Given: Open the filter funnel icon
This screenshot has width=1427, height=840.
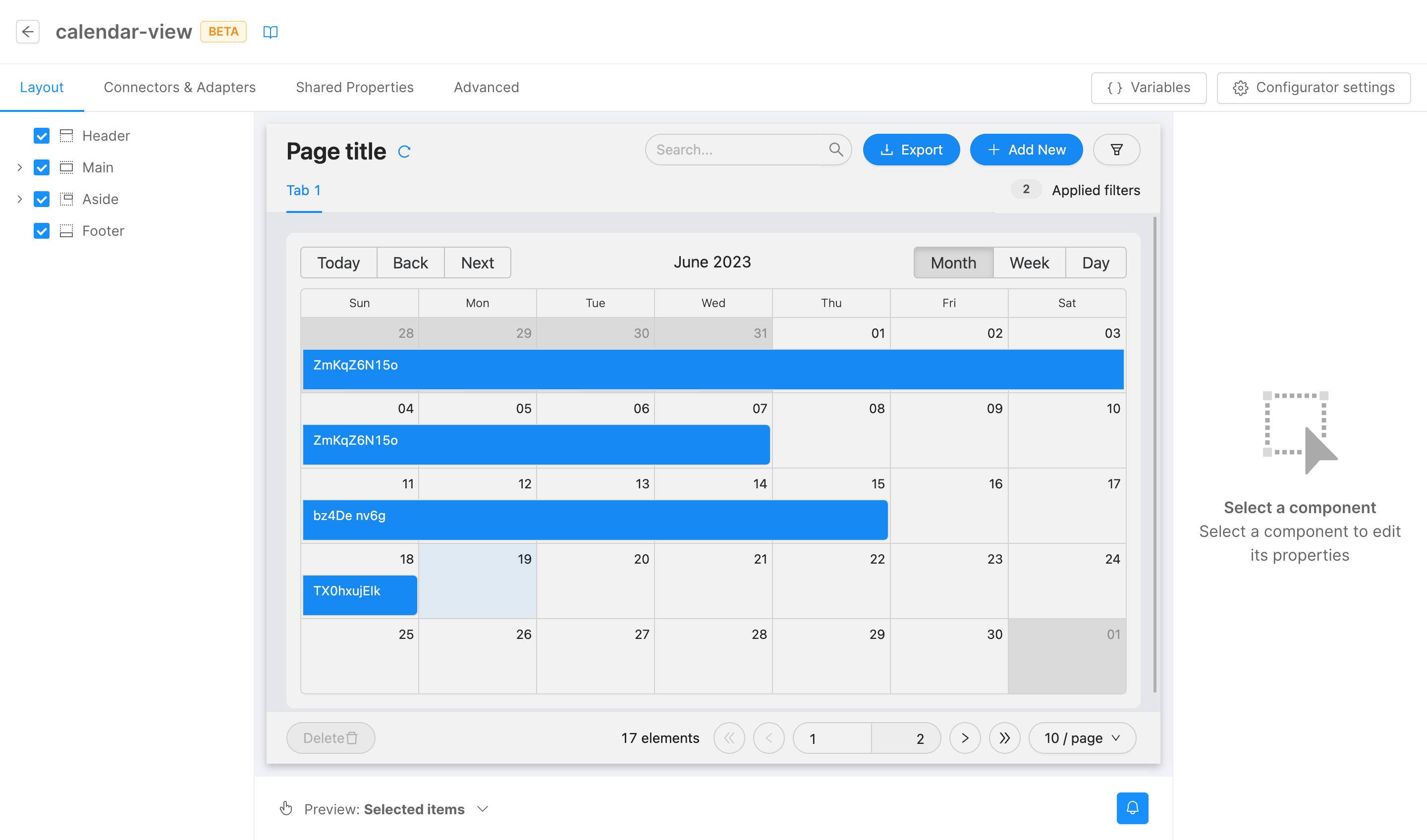Looking at the screenshot, I should [1116, 150].
